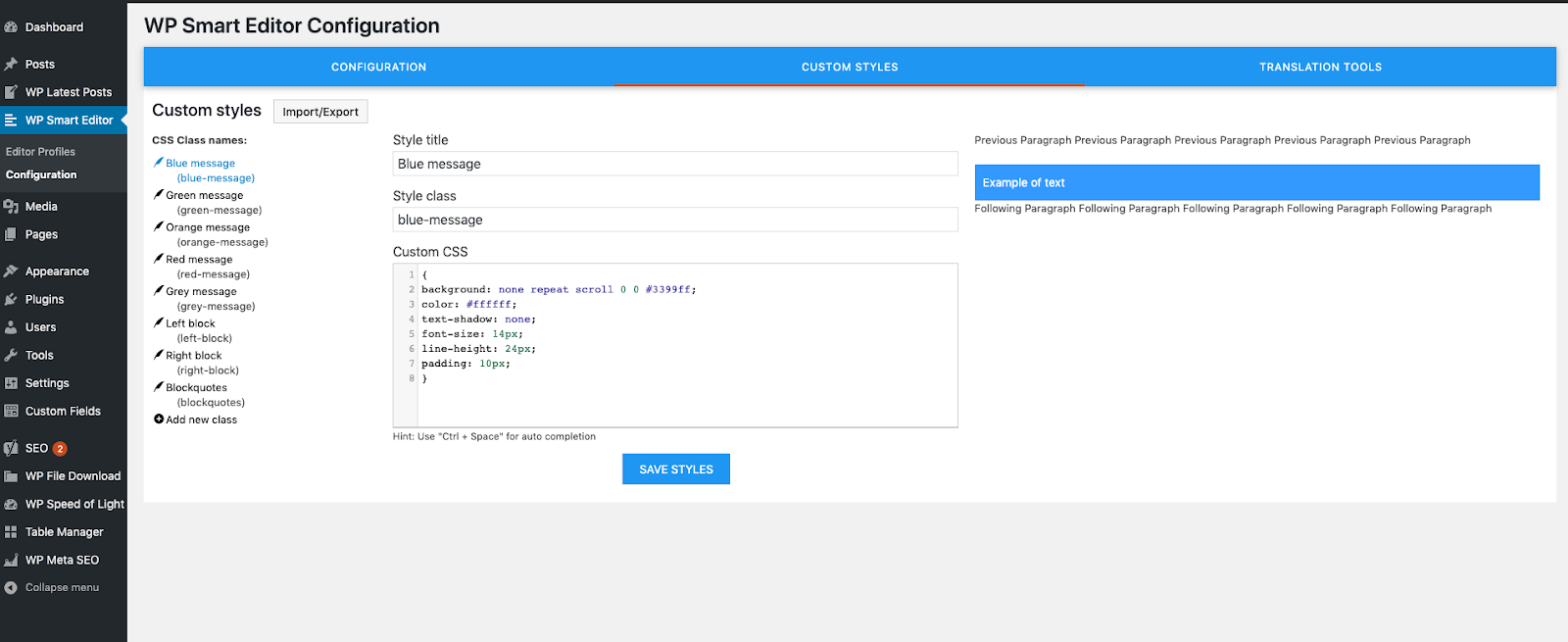The height and width of the screenshot is (642, 1568).
Task: Click the Style class input field
Action: [675, 220]
